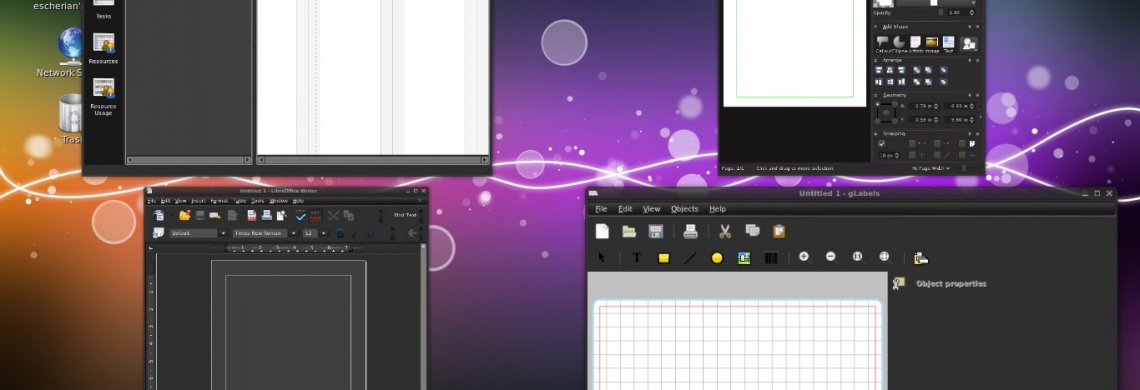Toggle the Snapping checkbox
Screen dimensions: 1140x390
(882, 144)
